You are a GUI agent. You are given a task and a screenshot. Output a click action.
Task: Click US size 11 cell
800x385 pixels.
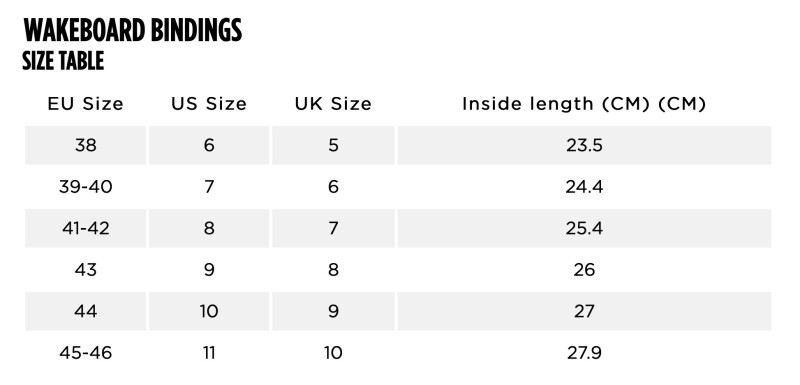[x=209, y=352]
